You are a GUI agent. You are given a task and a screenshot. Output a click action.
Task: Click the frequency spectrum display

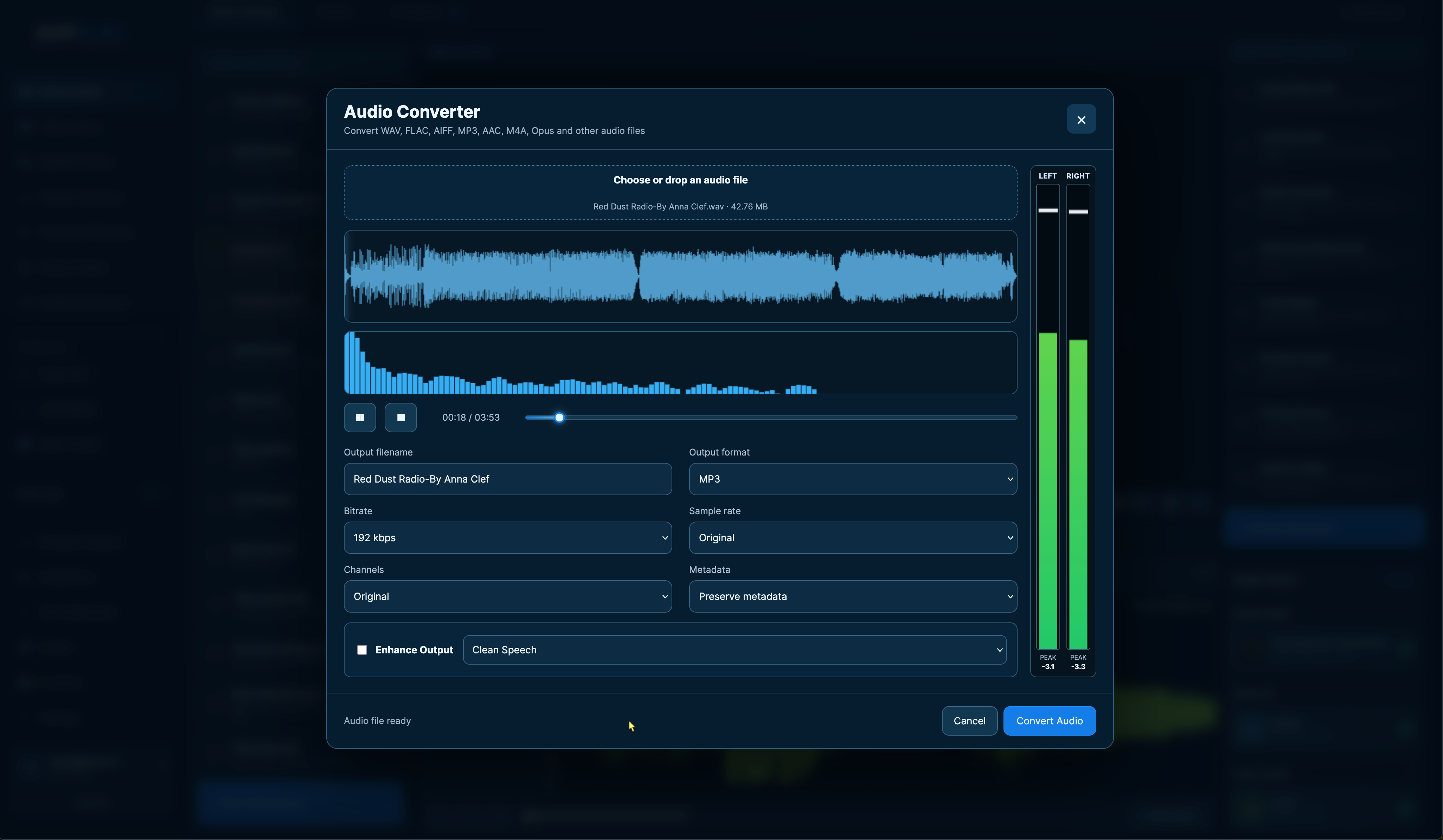coord(680,362)
